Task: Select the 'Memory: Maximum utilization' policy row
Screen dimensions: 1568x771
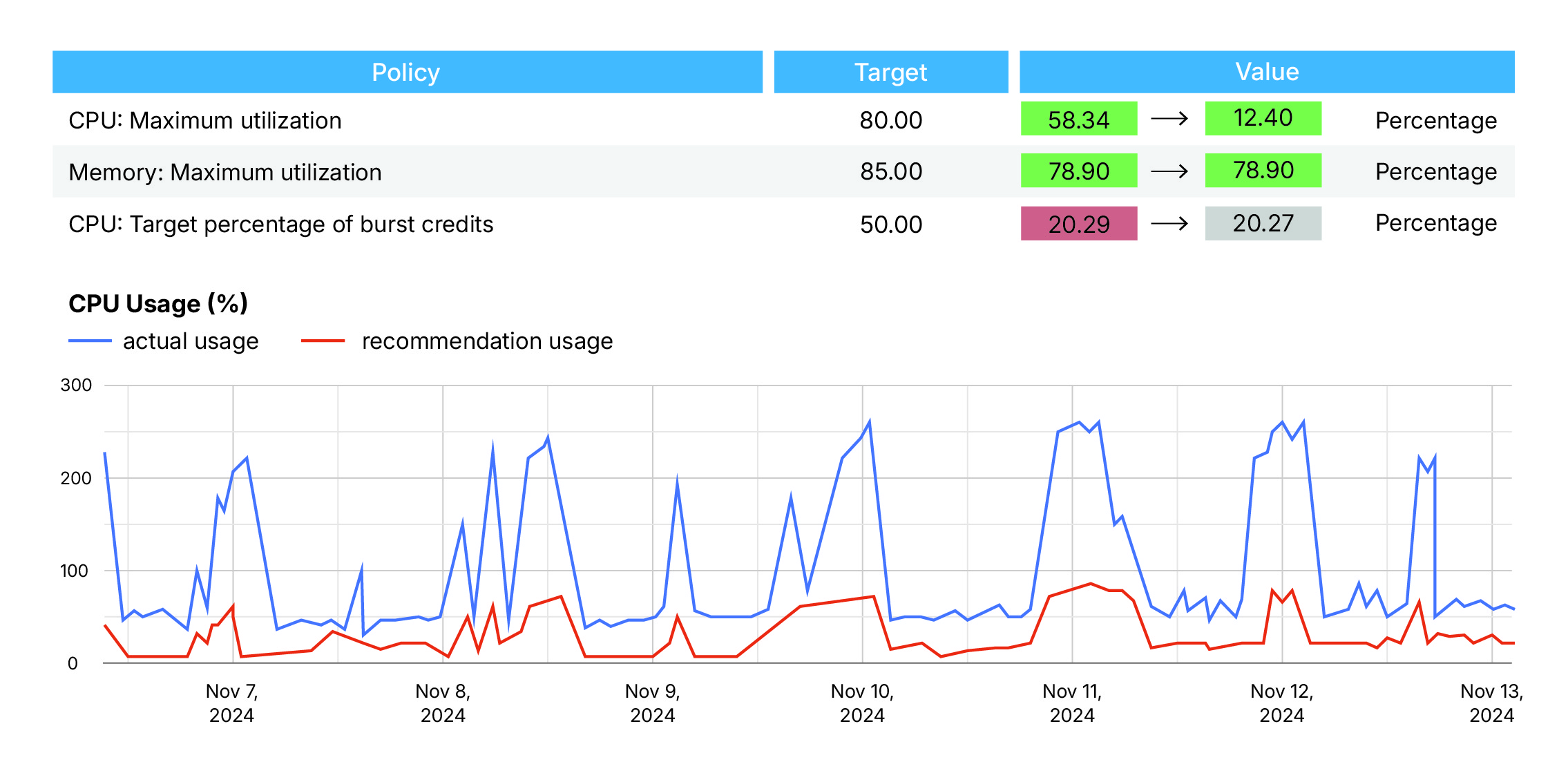Action: [x=783, y=171]
